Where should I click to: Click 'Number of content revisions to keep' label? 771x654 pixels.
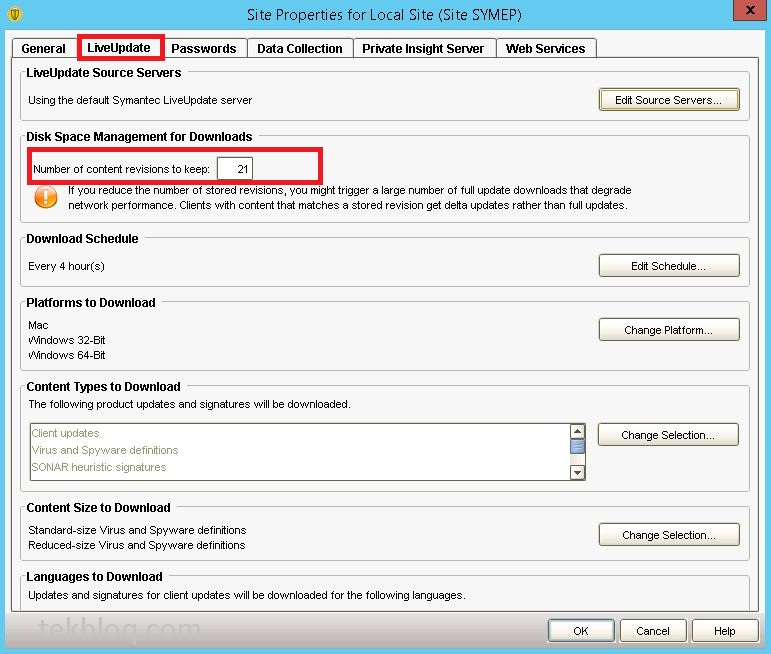tap(121, 169)
